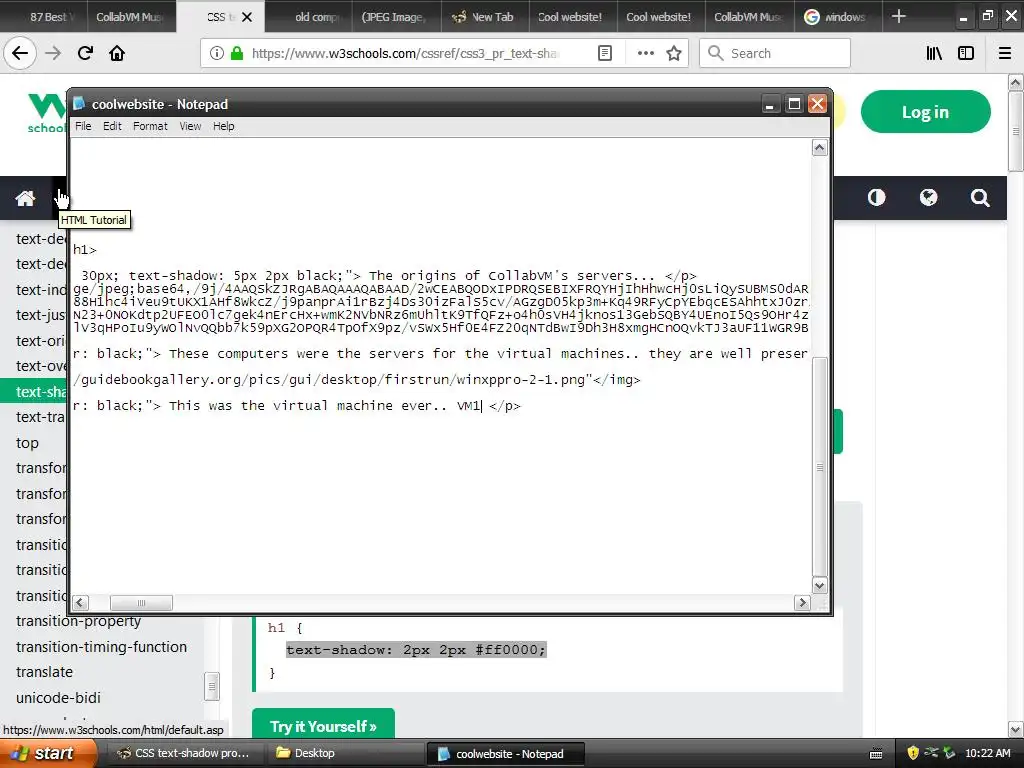Open Notepad Edit menu

click(x=112, y=126)
